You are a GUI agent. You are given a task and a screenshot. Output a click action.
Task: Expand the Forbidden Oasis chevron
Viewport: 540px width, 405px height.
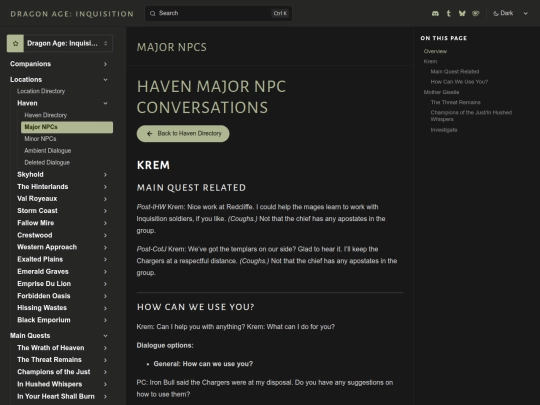tap(105, 296)
